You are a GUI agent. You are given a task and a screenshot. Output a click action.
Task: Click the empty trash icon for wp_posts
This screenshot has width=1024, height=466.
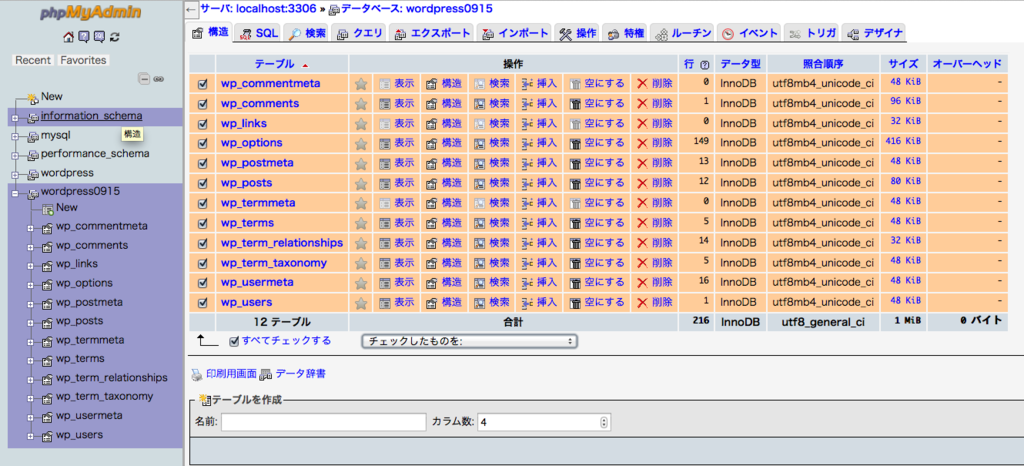click(575, 183)
